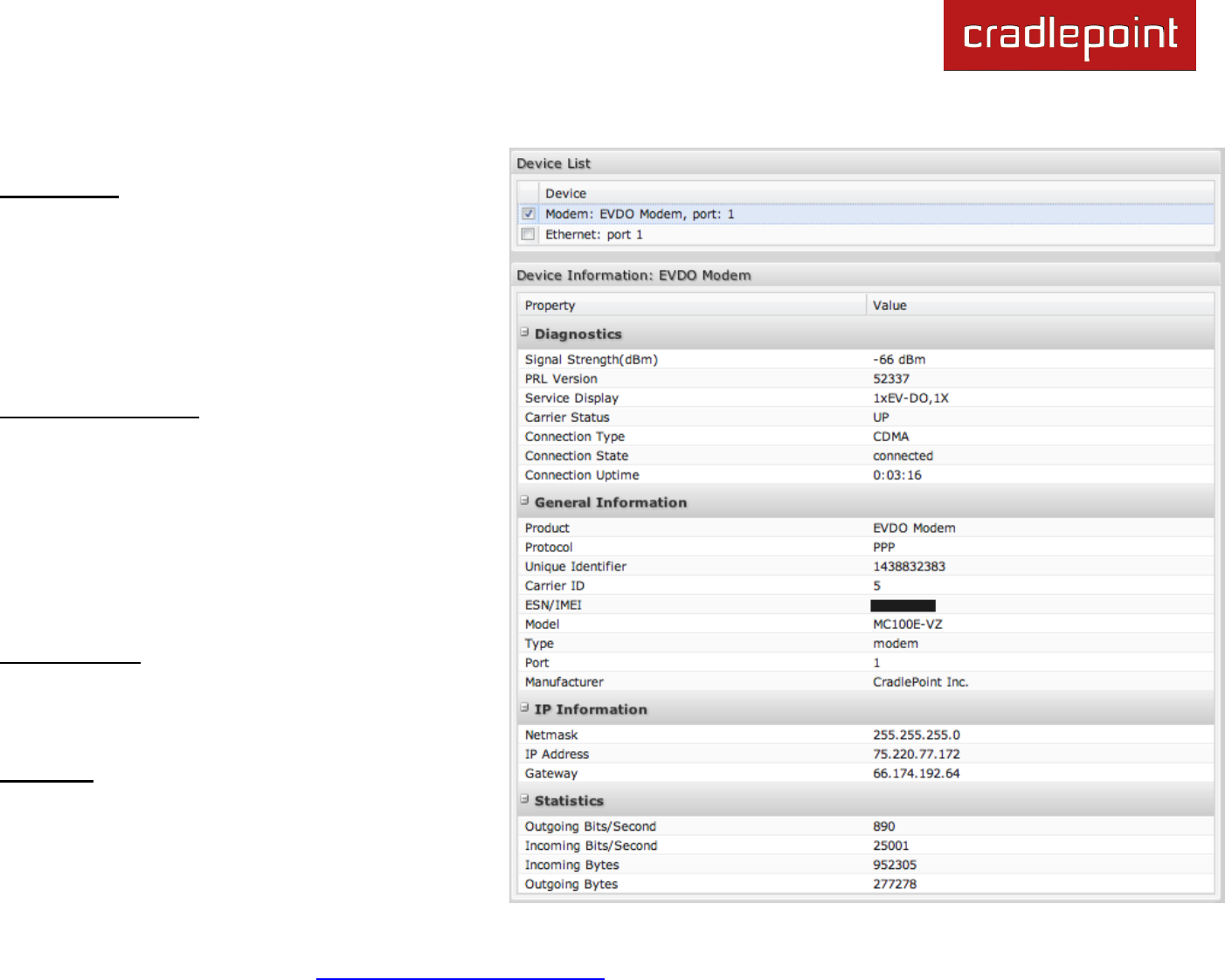Click the Connection Uptime label
Image resolution: width=1225 pixels, height=980 pixels.
click(x=582, y=474)
